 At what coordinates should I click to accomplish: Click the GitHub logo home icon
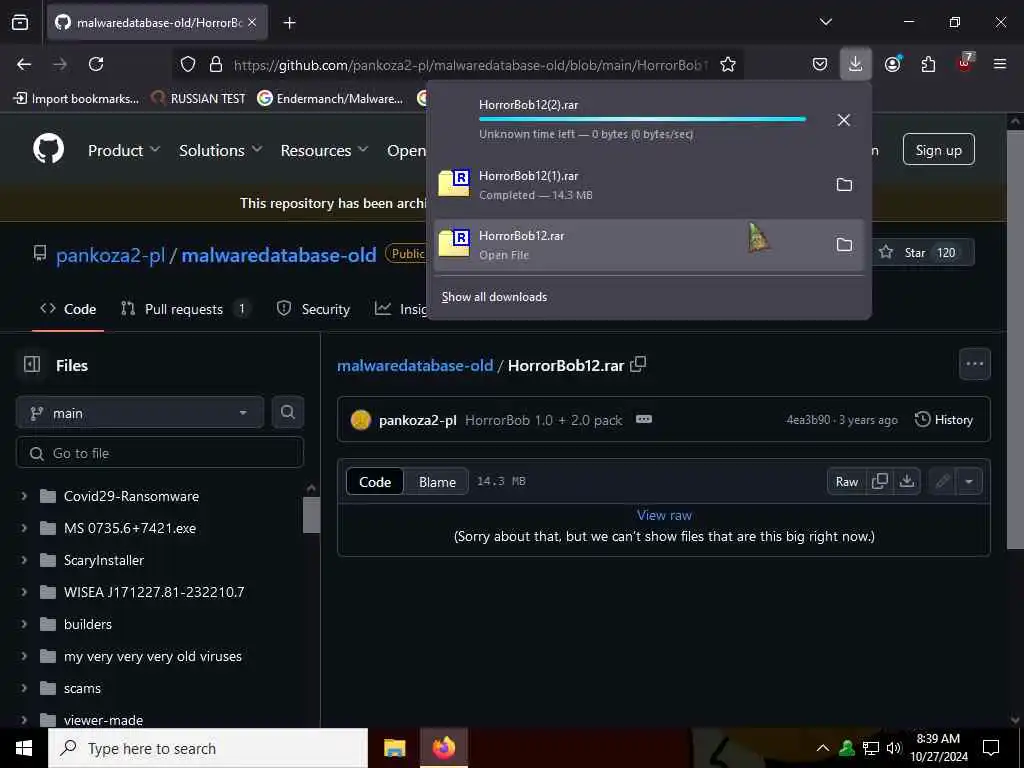pos(49,150)
